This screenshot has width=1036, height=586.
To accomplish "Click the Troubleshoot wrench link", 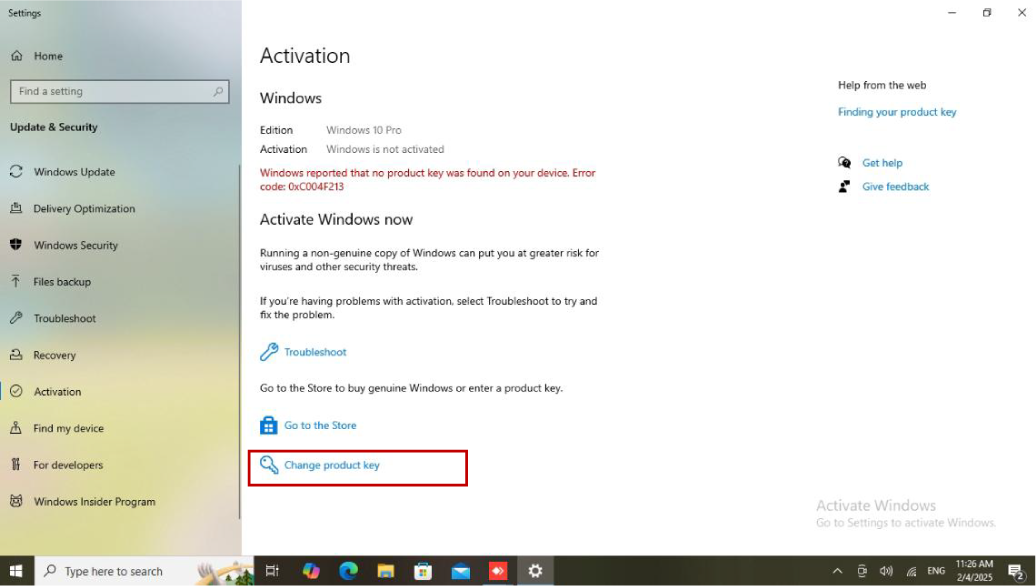I will (x=314, y=352).
